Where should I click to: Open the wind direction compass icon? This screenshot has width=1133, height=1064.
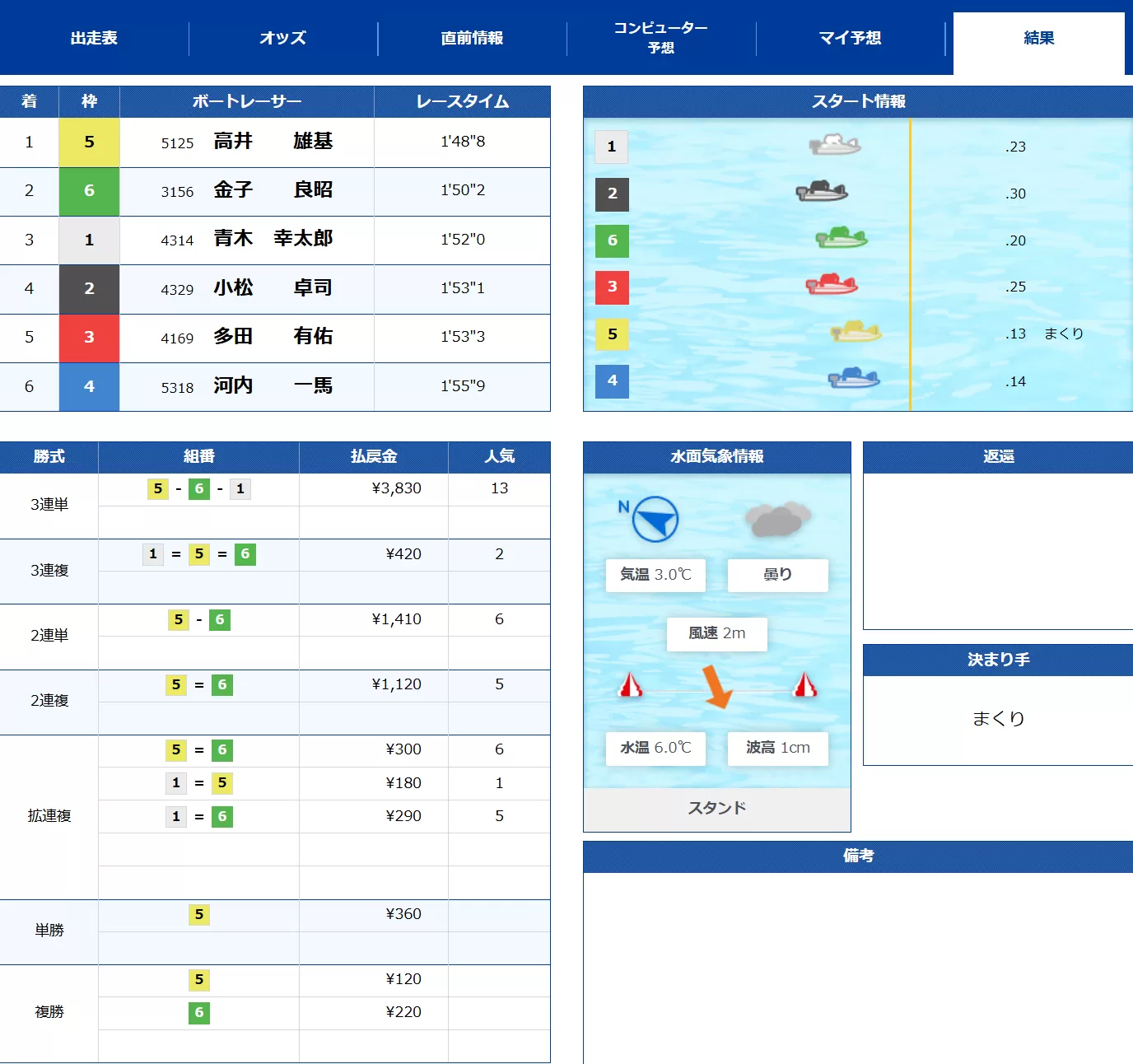point(655,518)
